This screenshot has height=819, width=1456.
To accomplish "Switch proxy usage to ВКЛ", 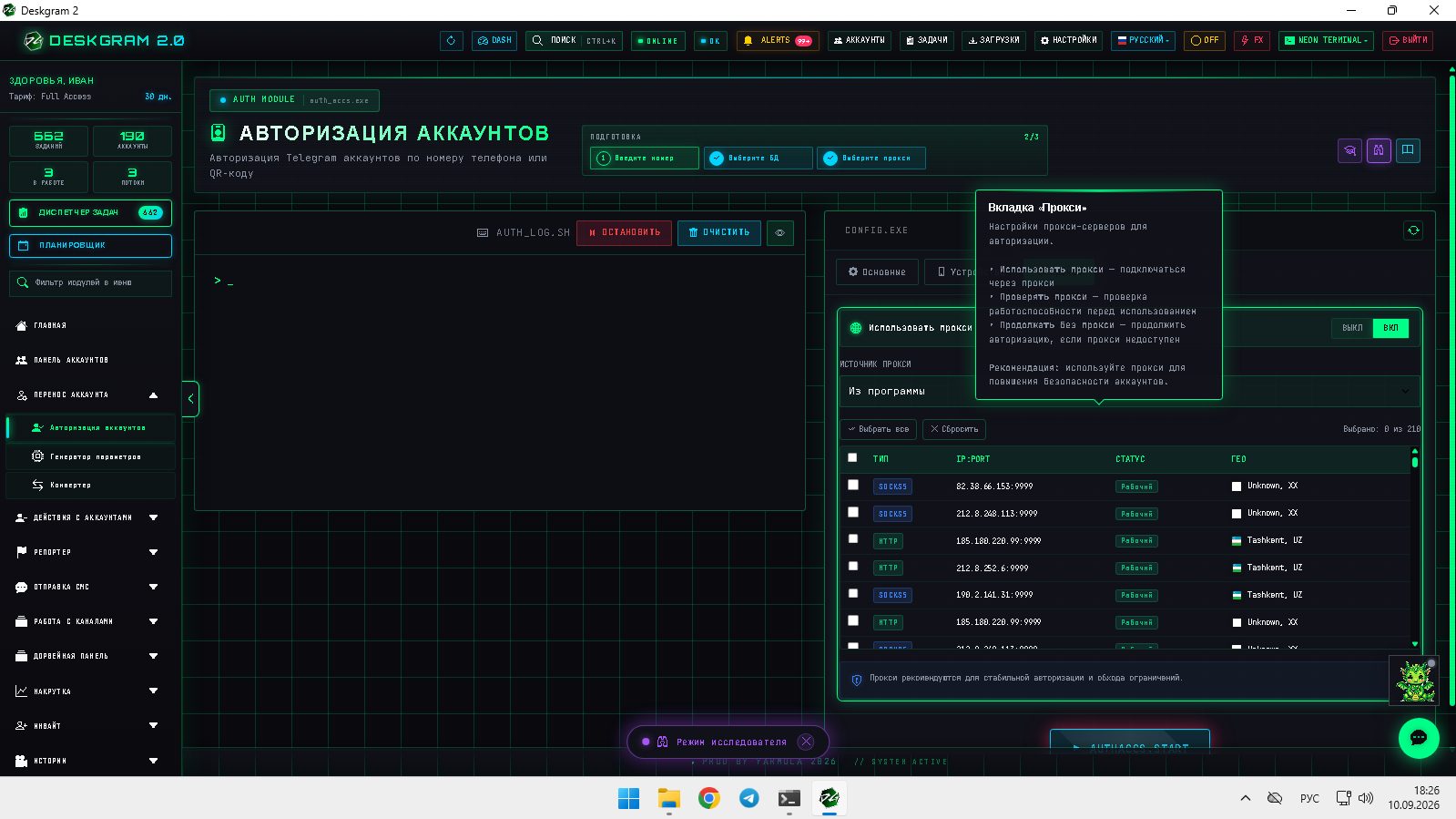I will [1390, 328].
